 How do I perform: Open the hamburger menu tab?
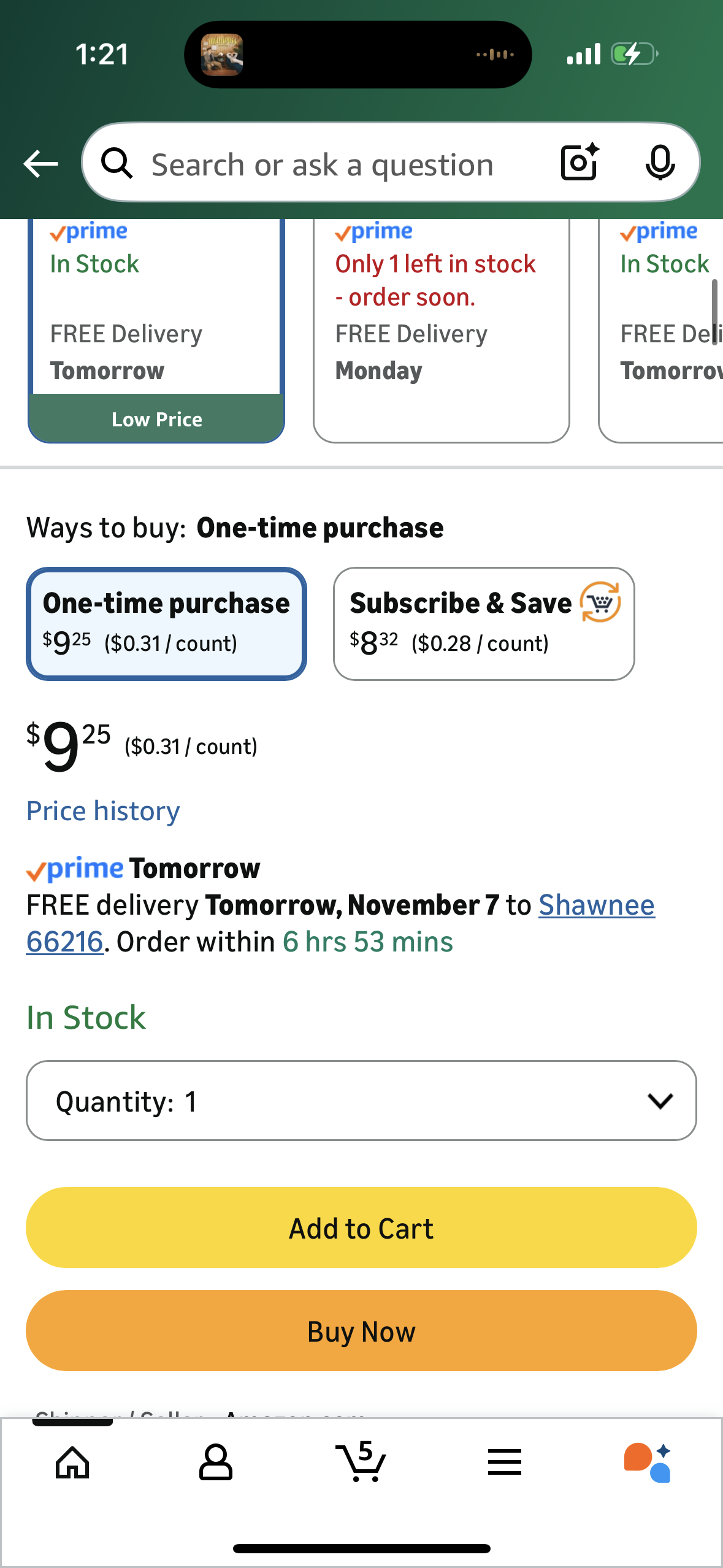coord(505,1462)
